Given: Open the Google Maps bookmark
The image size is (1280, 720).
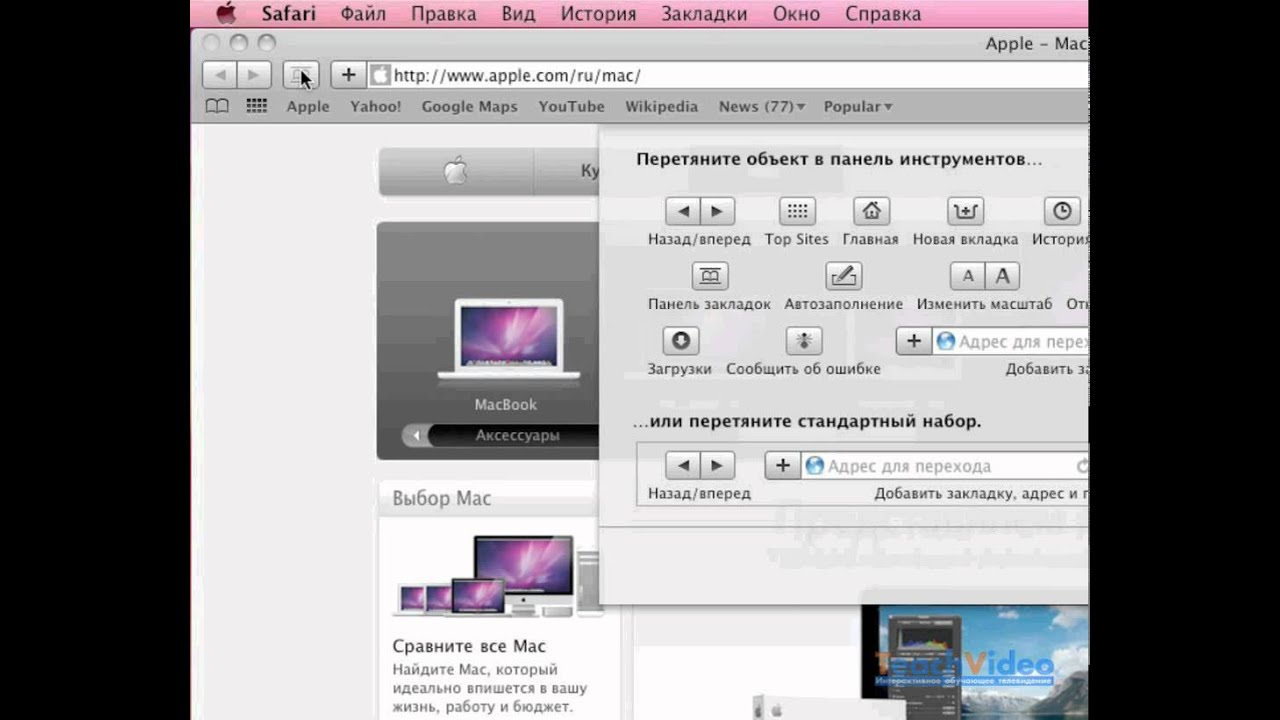Looking at the screenshot, I should [469, 106].
